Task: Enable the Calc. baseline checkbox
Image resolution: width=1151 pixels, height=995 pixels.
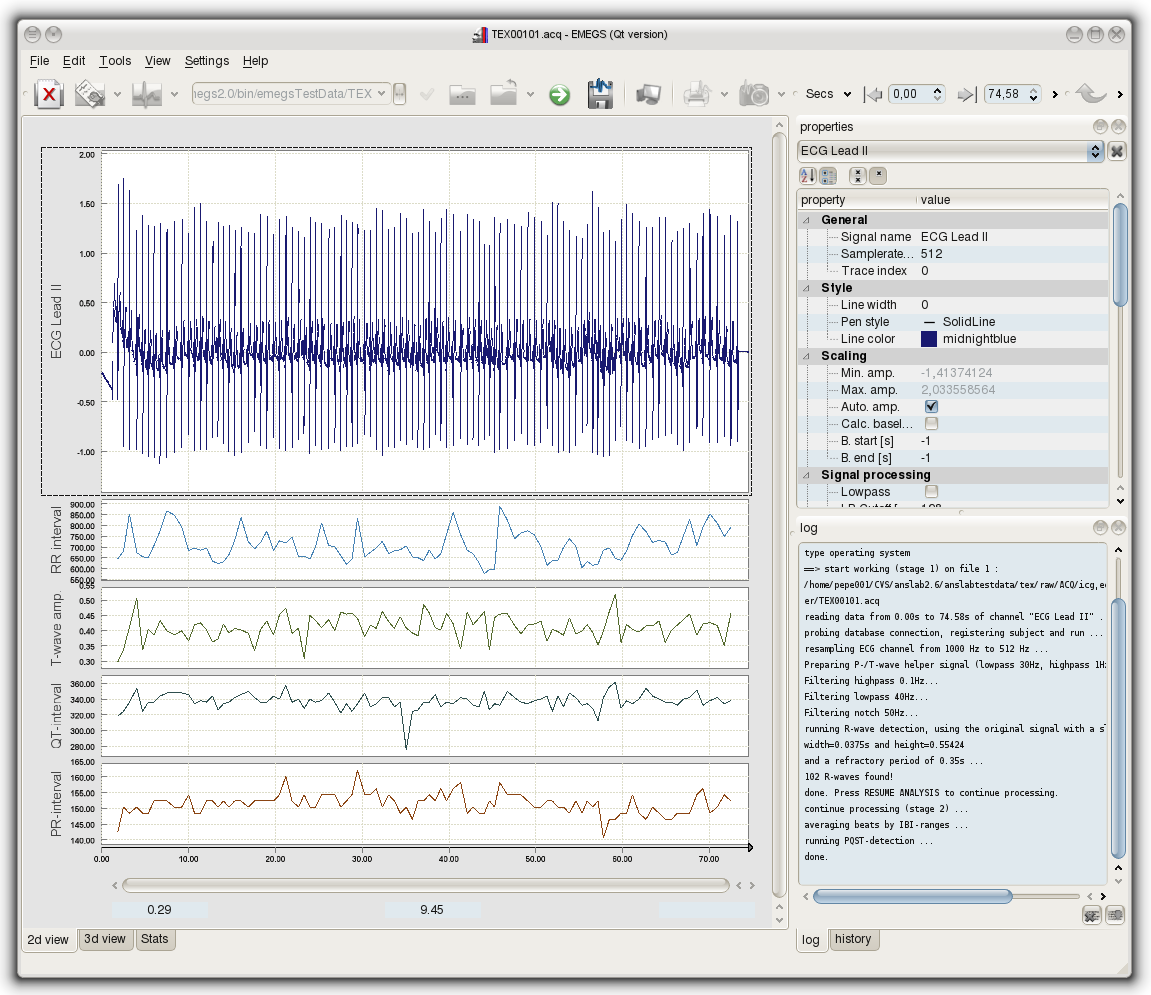Action: 931,424
